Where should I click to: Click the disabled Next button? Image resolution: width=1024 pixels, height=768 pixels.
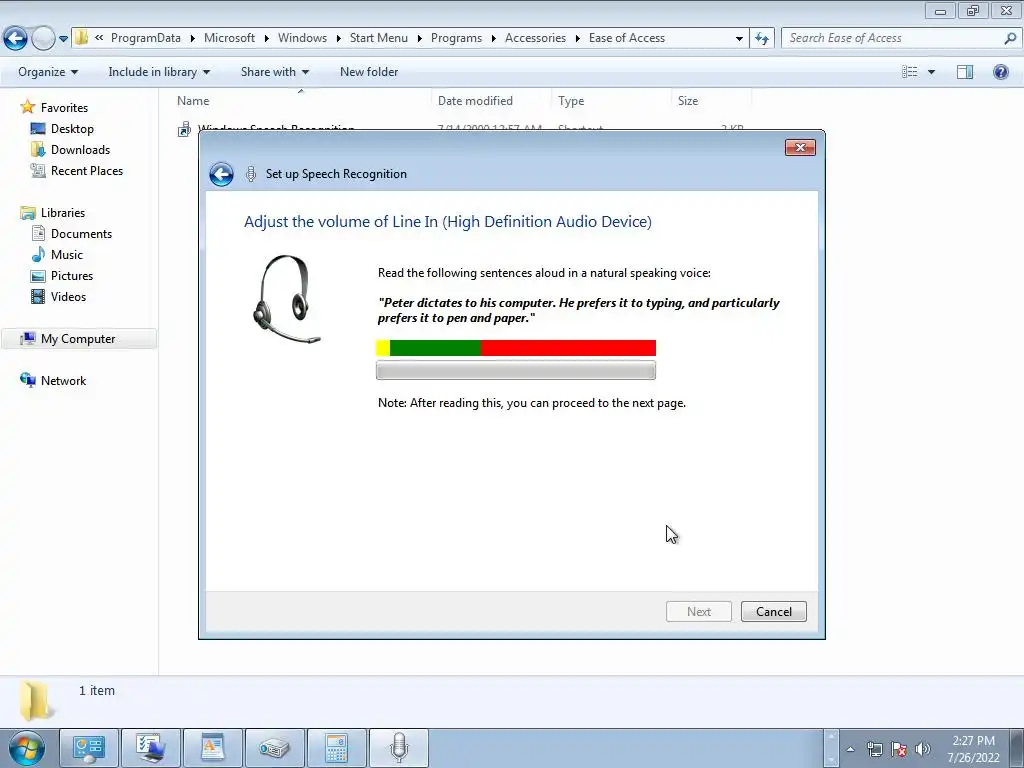699,612
